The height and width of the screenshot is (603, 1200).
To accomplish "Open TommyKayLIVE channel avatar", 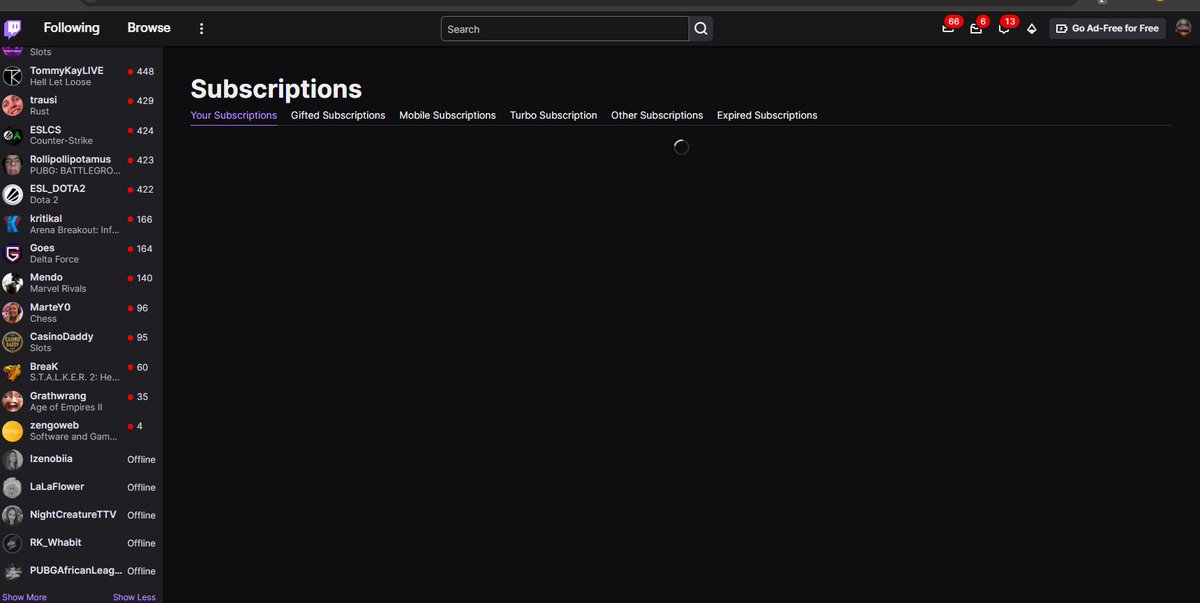I will [12, 77].
